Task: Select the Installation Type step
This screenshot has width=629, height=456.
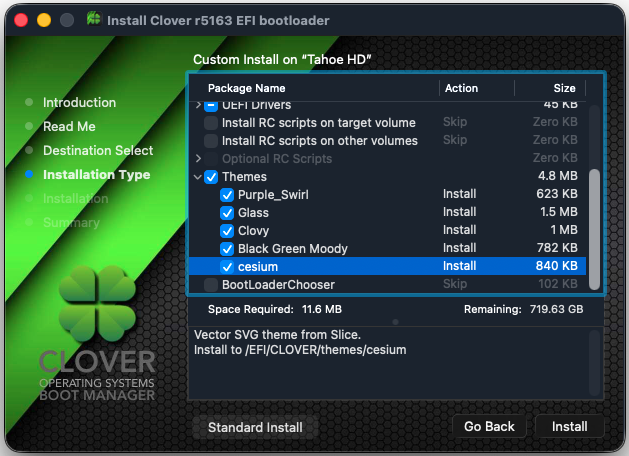Action: [97, 175]
